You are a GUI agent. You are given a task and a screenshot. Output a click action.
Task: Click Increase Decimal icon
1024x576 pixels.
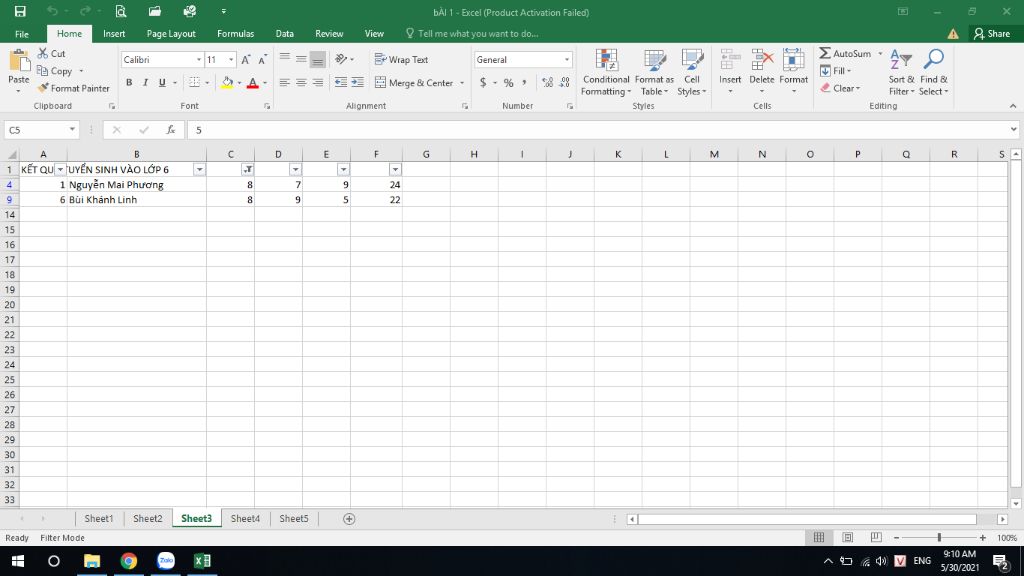point(547,82)
